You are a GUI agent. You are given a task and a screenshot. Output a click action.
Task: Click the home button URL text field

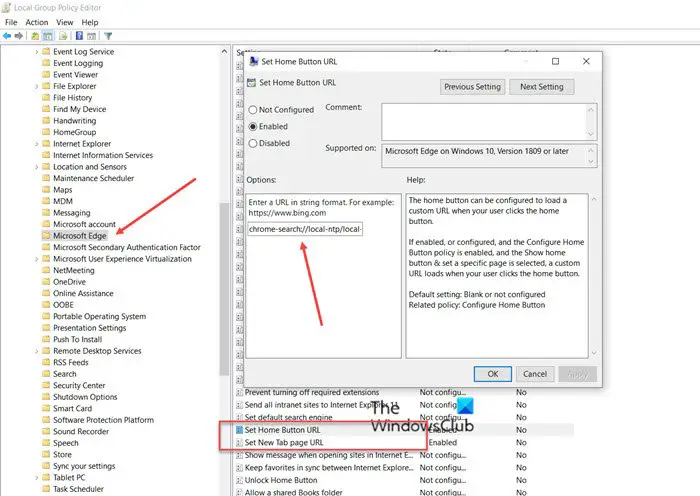(305, 229)
